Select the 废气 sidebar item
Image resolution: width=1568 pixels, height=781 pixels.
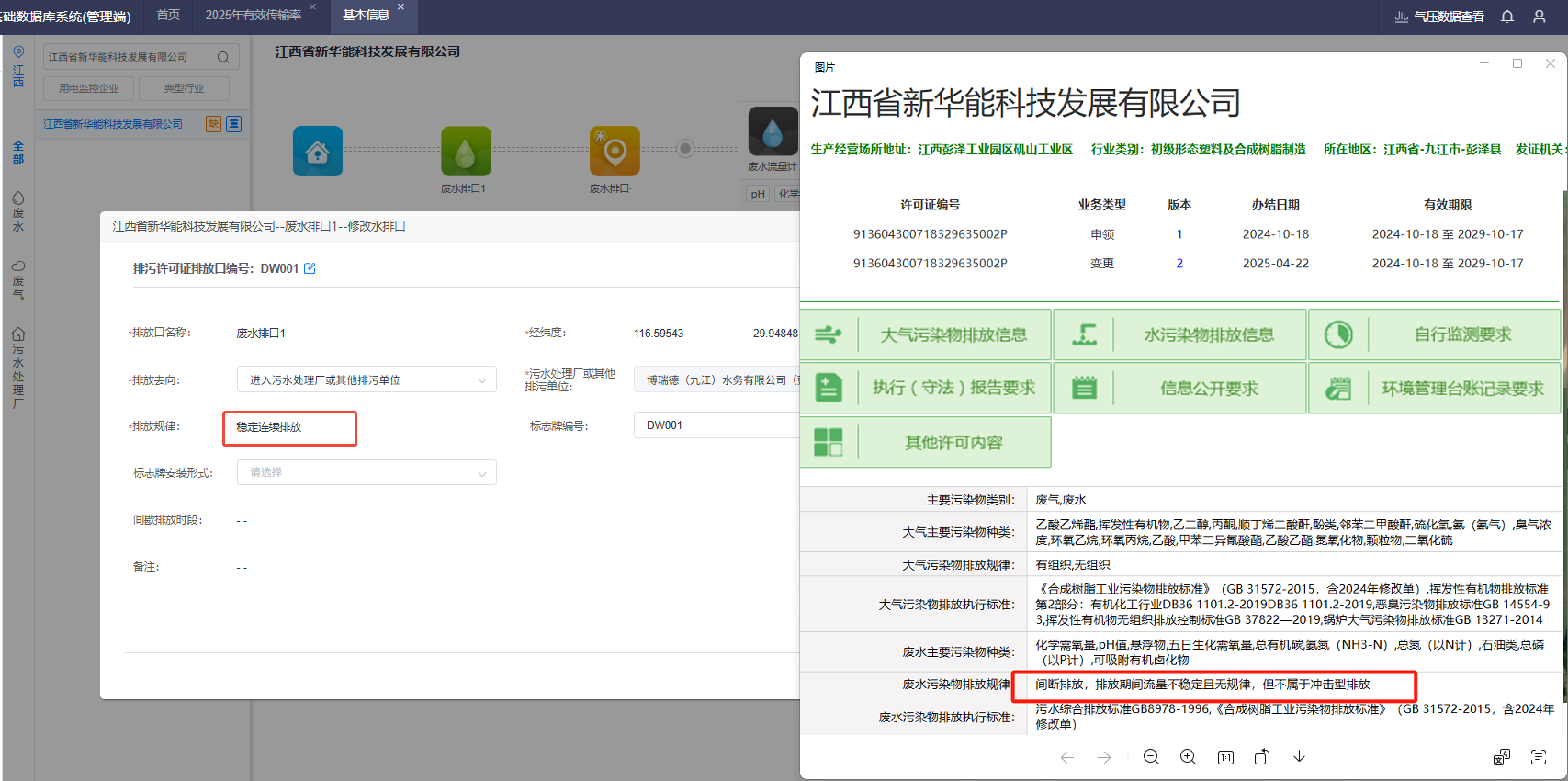pyautogui.click(x=18, y=280)
